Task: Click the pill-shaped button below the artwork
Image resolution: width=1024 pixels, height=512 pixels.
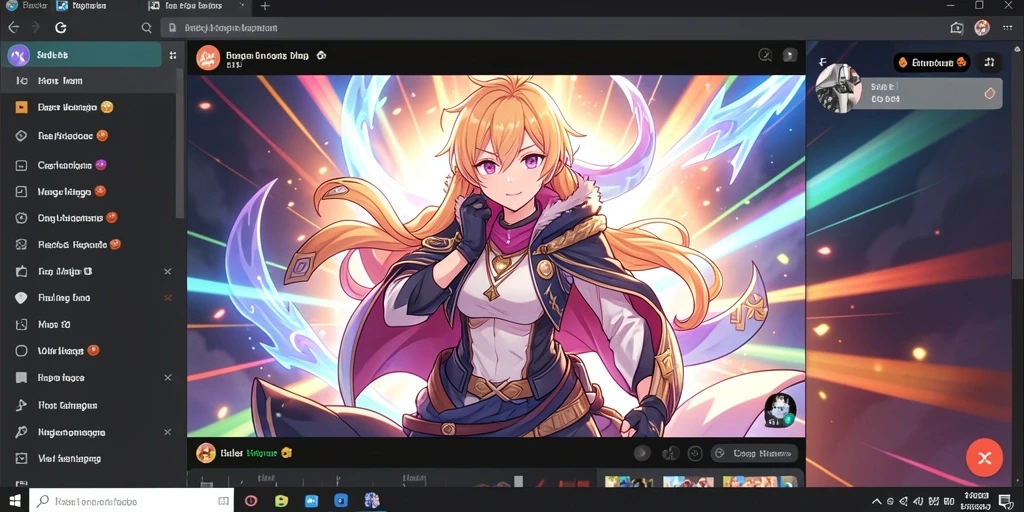Action: [754, 453]
